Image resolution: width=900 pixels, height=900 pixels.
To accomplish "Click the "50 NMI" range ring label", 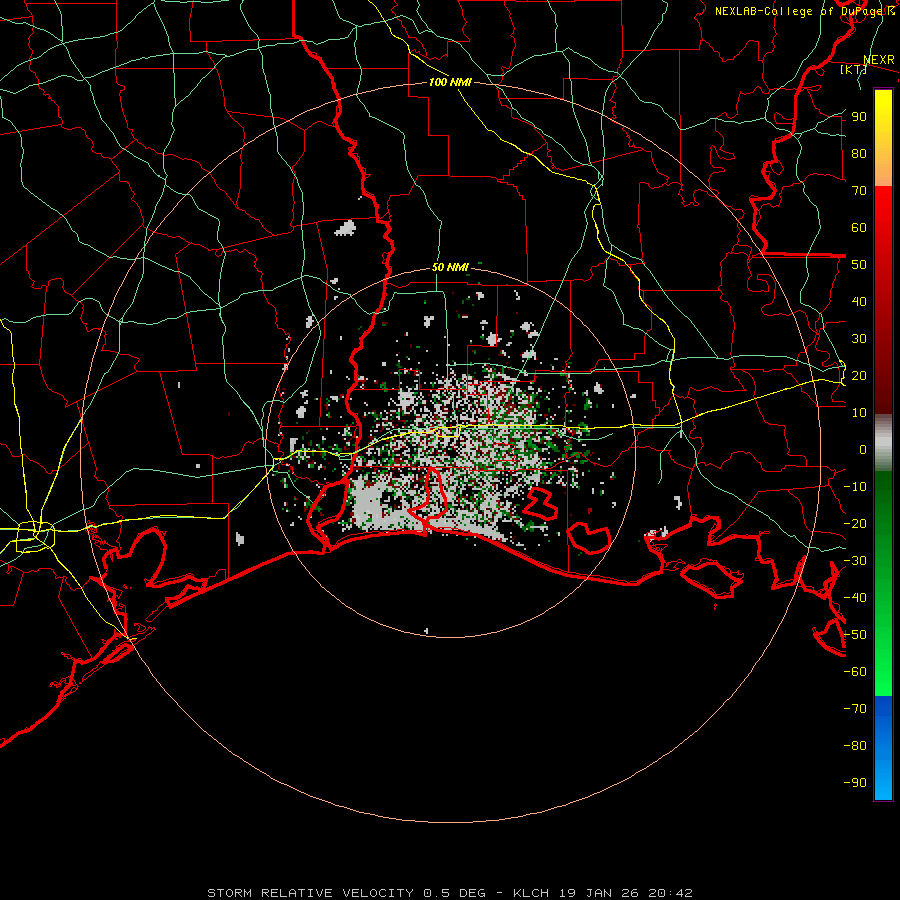I will [450, 267].
